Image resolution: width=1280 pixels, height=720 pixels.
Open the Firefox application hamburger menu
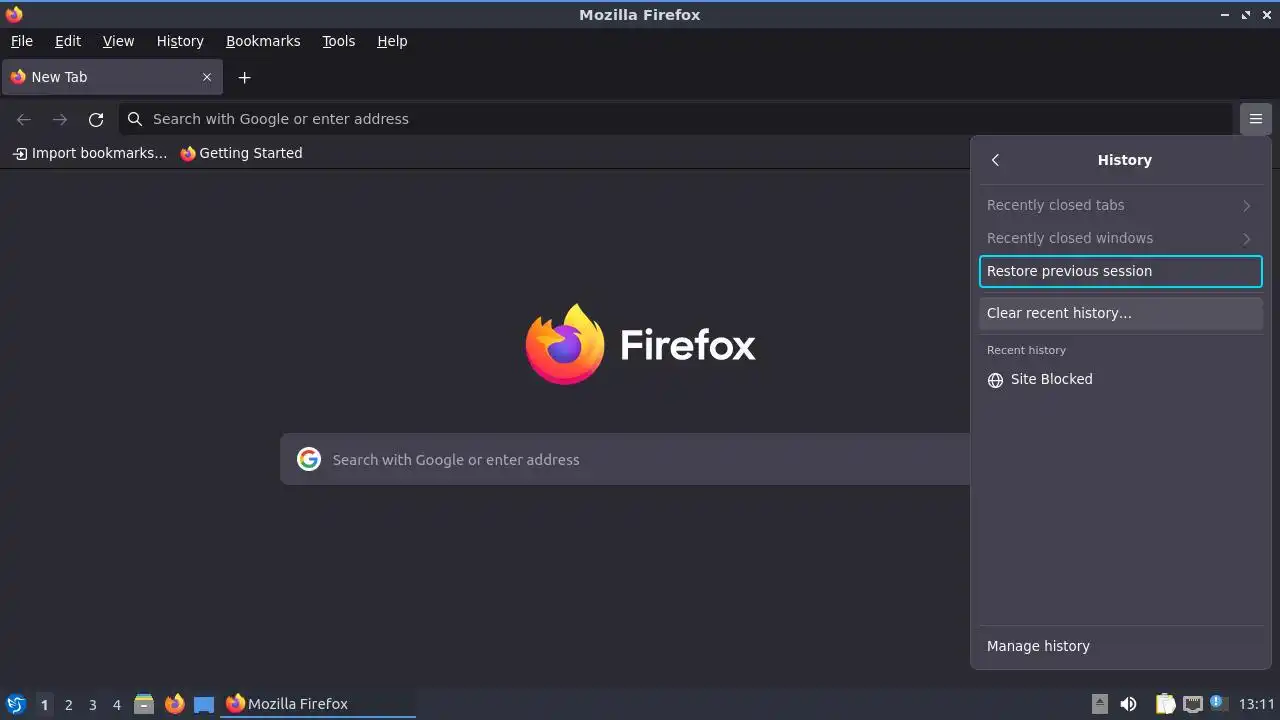pos(1255,119)
